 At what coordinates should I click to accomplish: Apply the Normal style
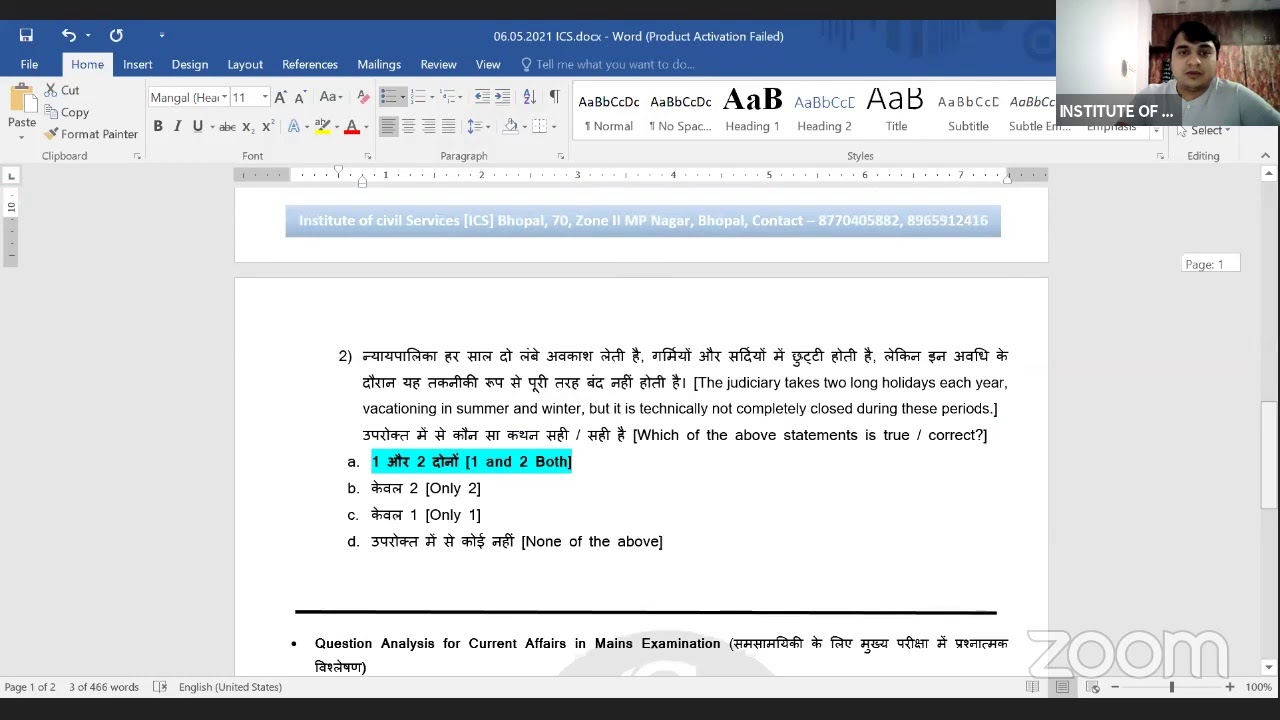[x=609, y=111]
